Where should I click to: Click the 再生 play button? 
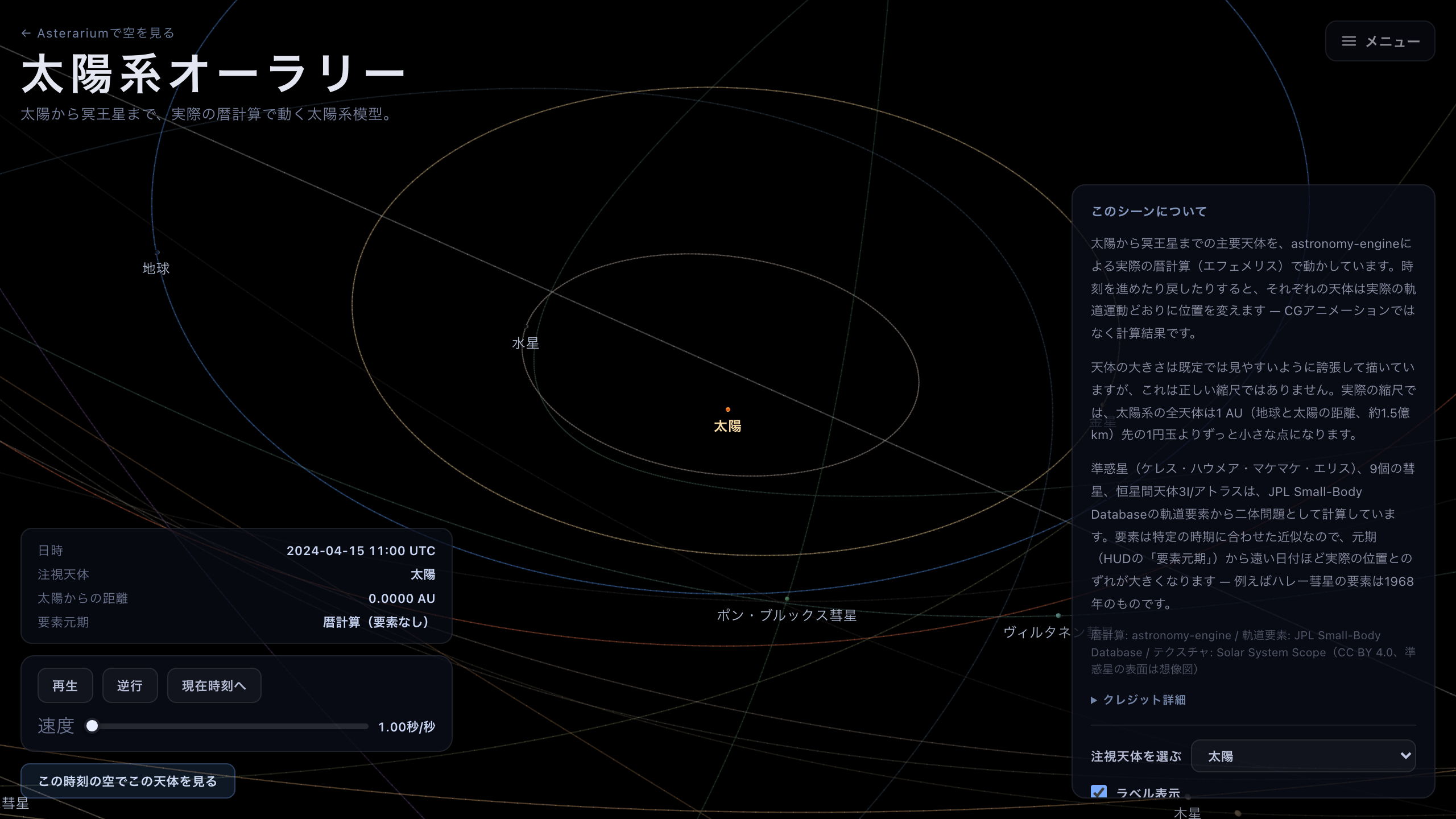(65, 685)
